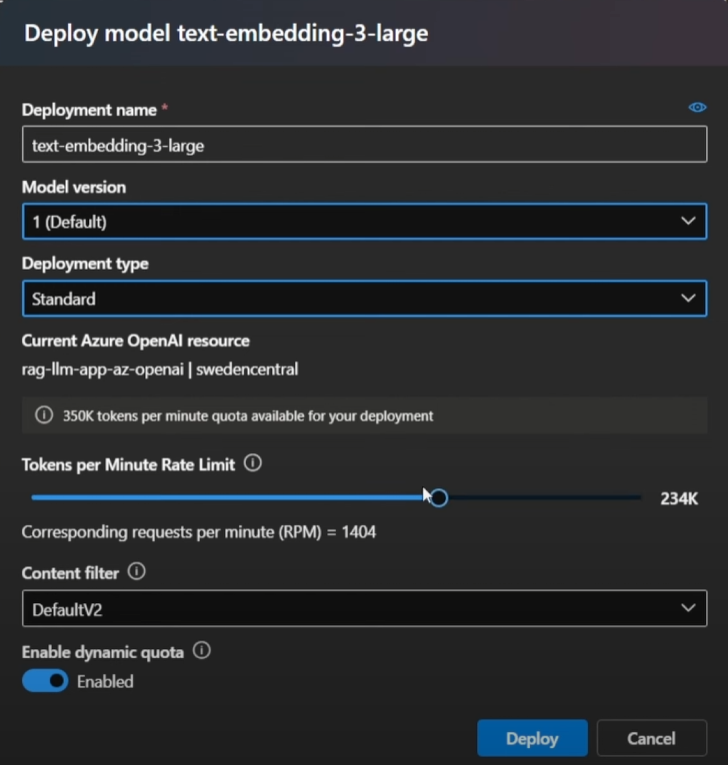Click into the Deployment name text field
This screenshot has width=728, height=765.
pyautogui.click(x=364, y=144)
